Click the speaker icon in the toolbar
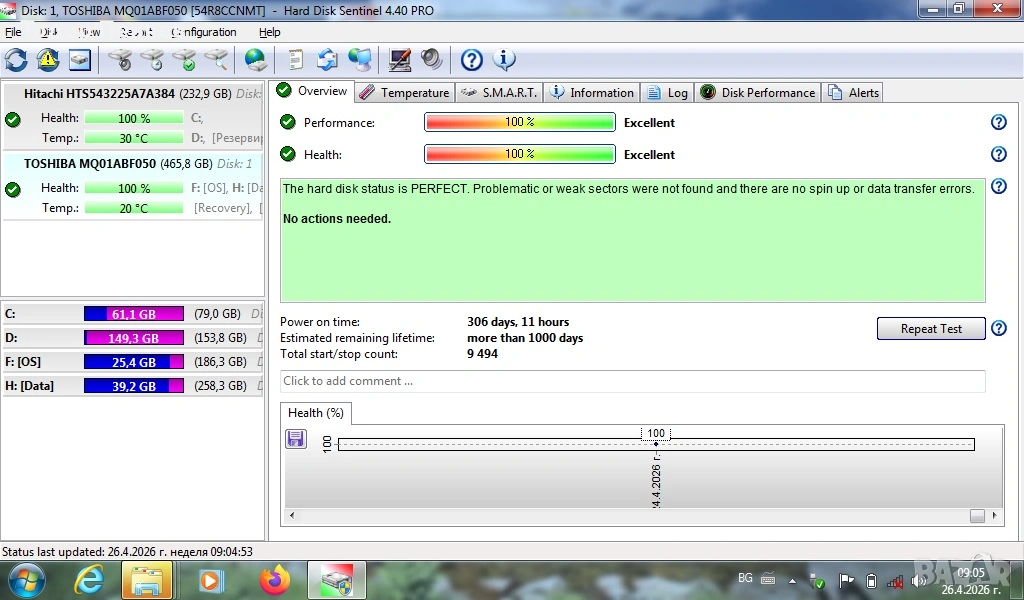 [432, 60]
